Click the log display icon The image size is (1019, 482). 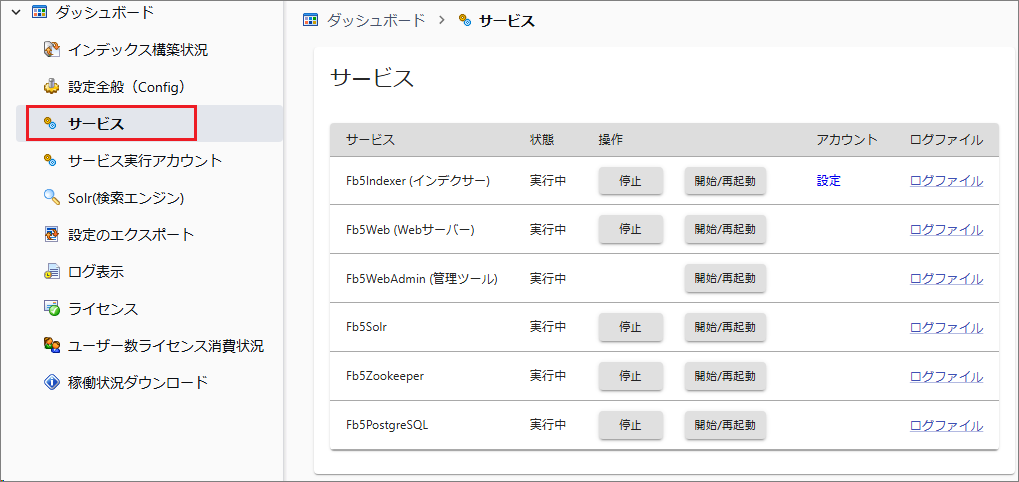tap(52, 272)
